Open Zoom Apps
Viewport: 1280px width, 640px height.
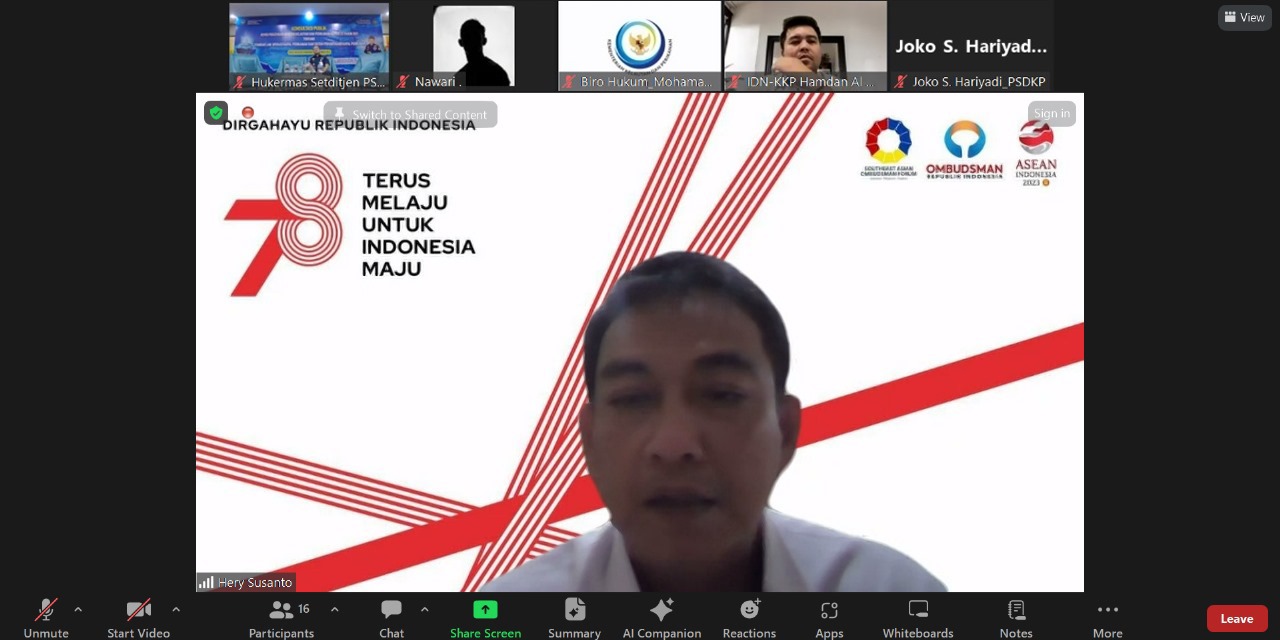point(829,618)
